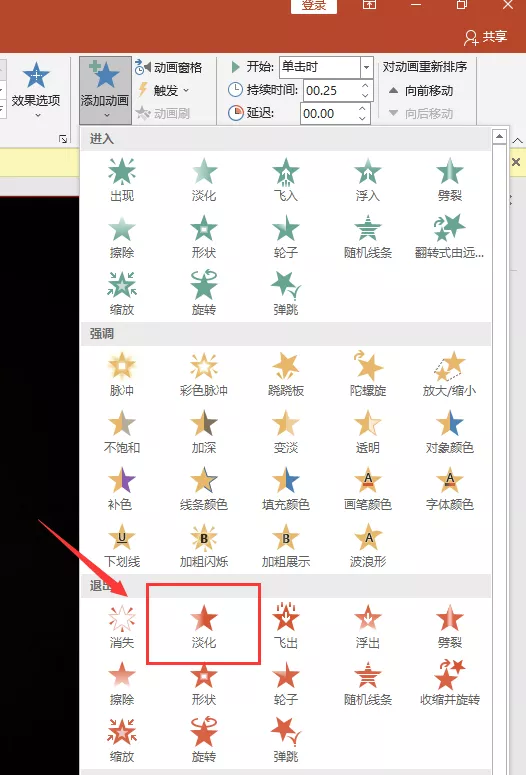Apply the 陀螺旋 emphasis effect
526x775 pixels.
pos(368,375)
